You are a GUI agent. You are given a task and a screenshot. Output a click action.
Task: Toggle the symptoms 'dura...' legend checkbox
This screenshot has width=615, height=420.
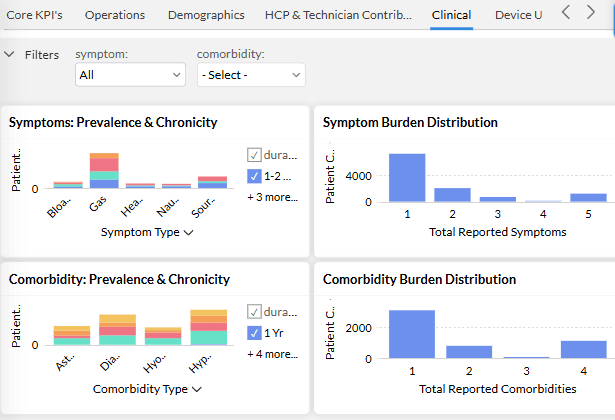point(254,155)
